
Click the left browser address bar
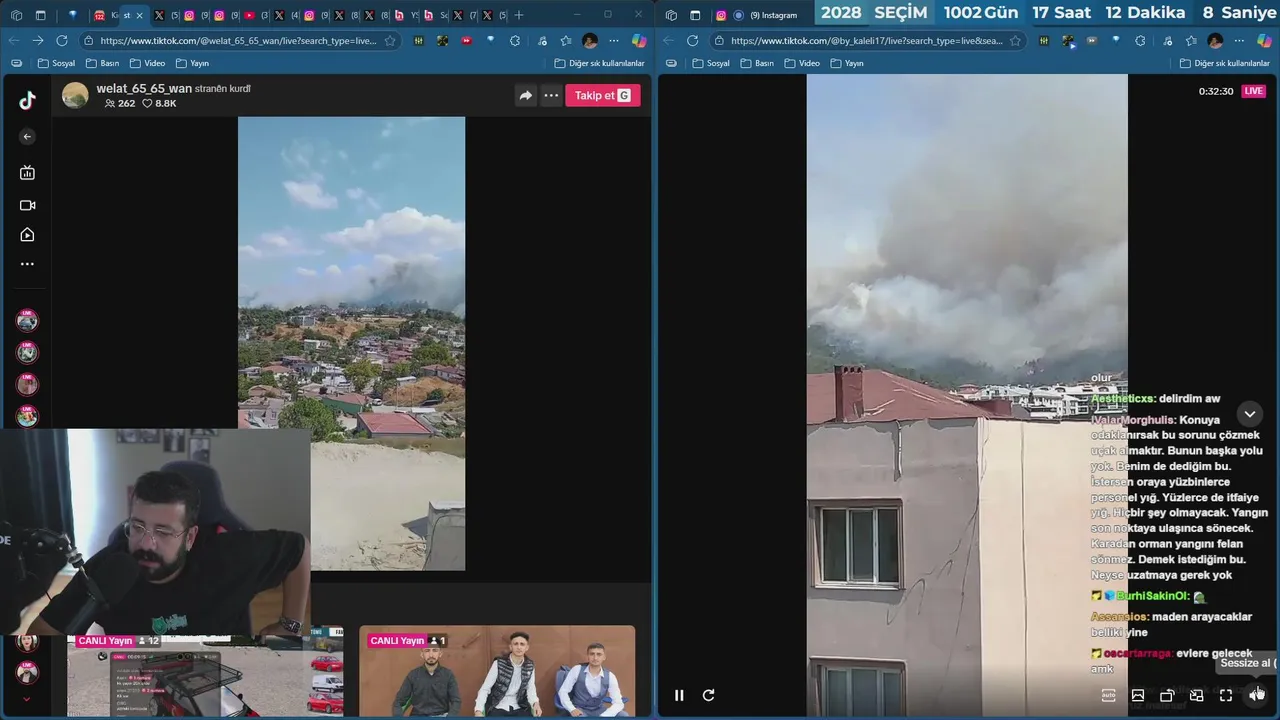point(238,41)
